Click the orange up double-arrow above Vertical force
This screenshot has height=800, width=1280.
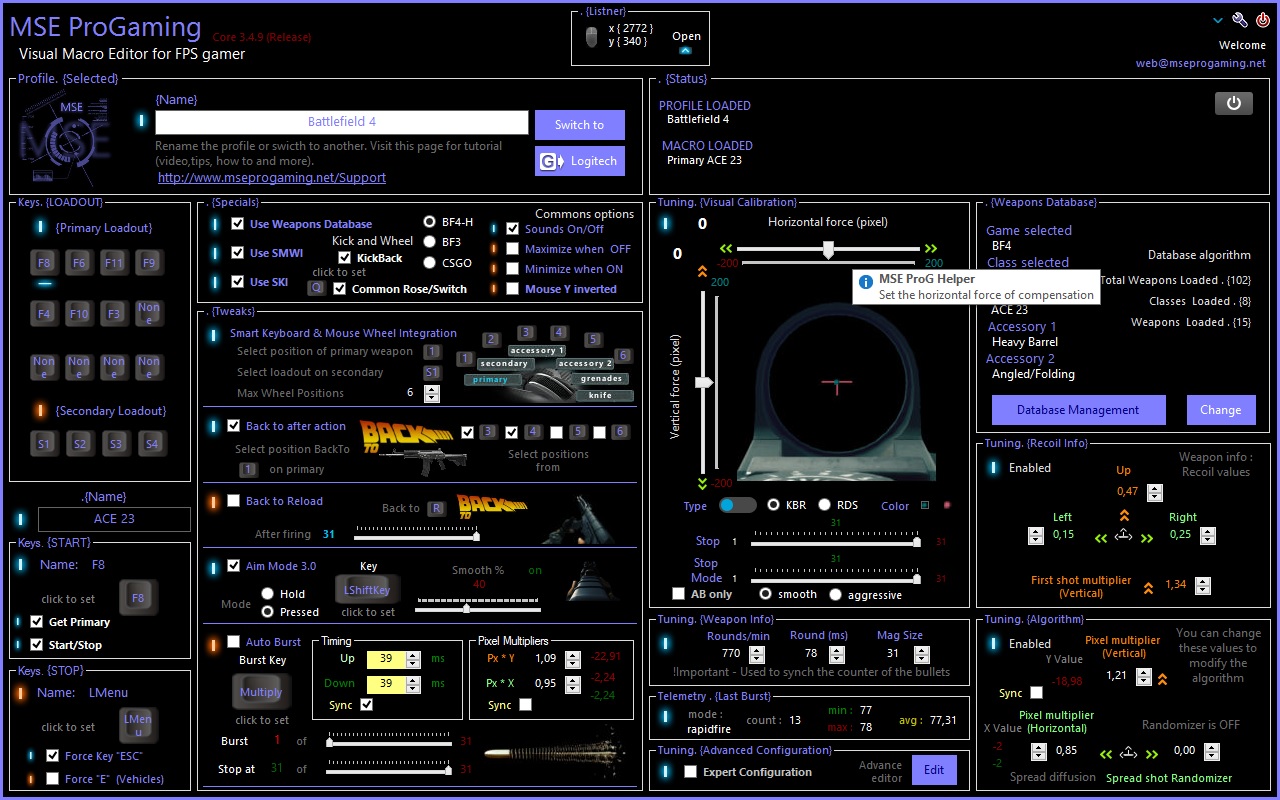702,270
